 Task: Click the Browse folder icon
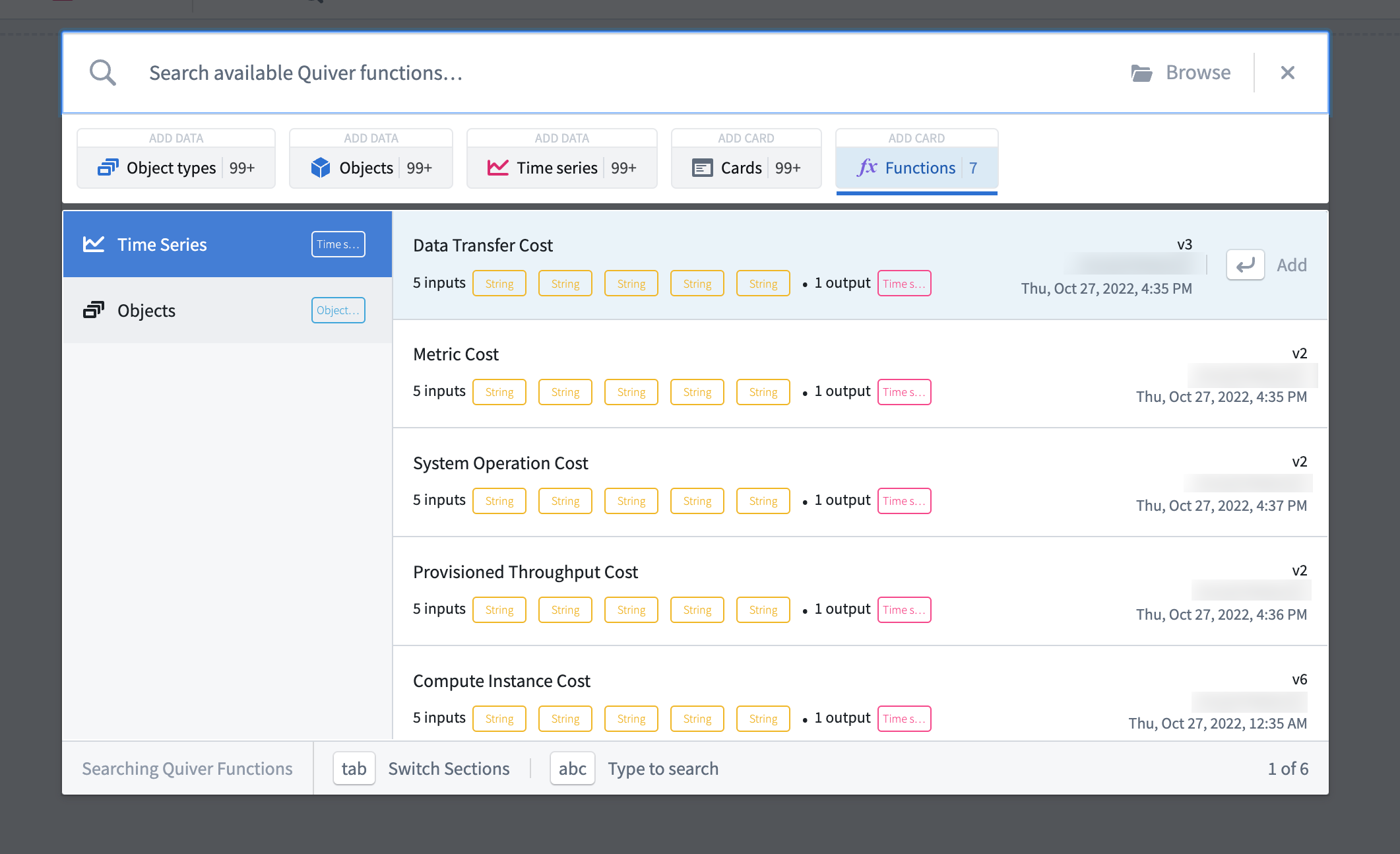[x=1141, y=73]
